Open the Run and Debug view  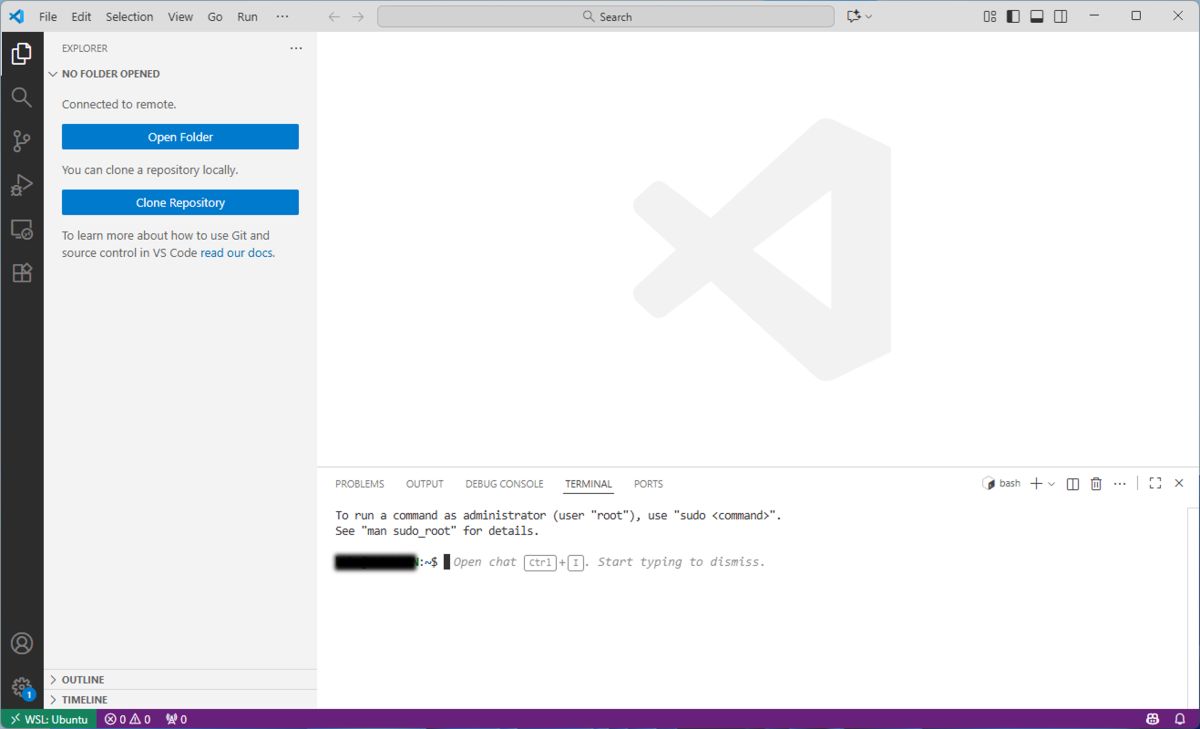(21, 185)
